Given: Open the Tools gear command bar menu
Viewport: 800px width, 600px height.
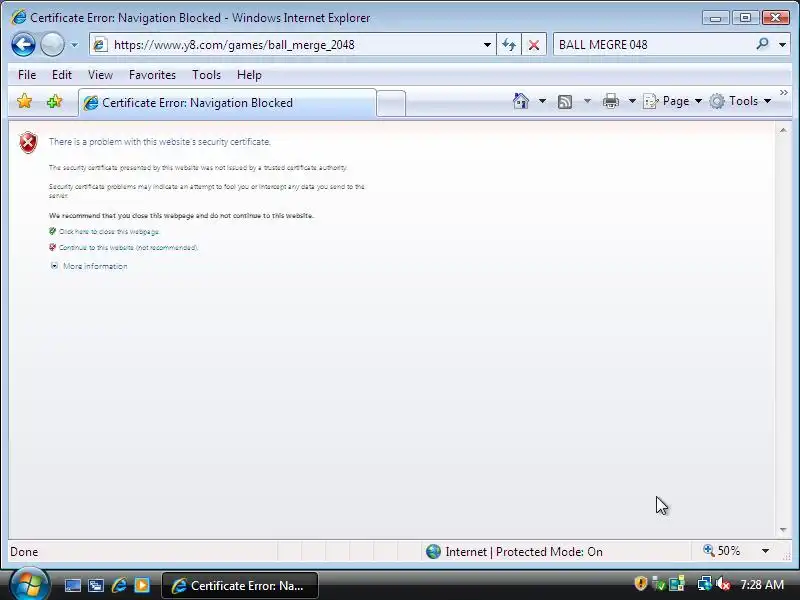Looking at the screenshot, I should click(x=740, y=101).
